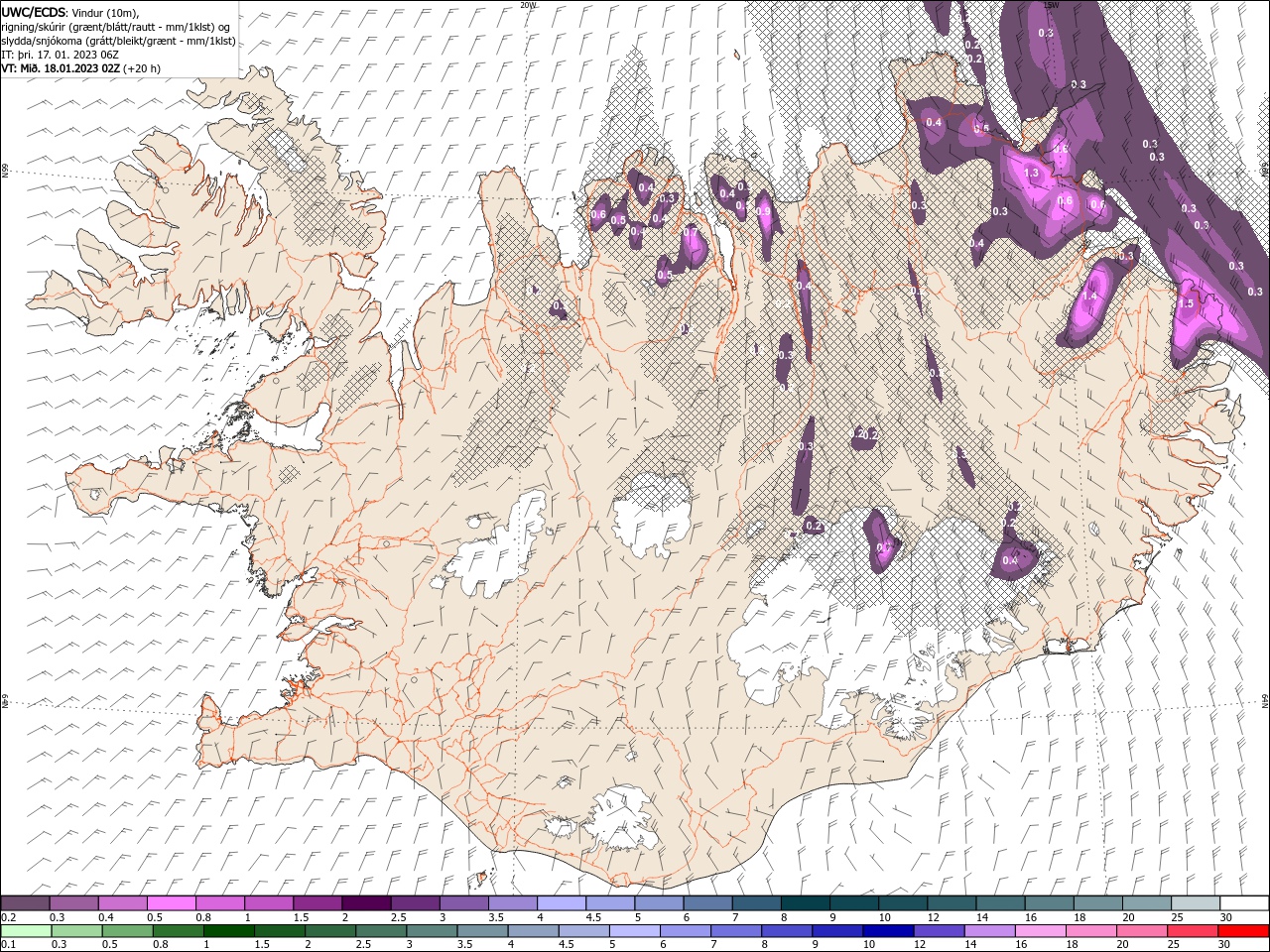This screenshot has width=1270, height=952.
Task: Click the 0.9 precipitation value on the map
Action: (764, 211)
